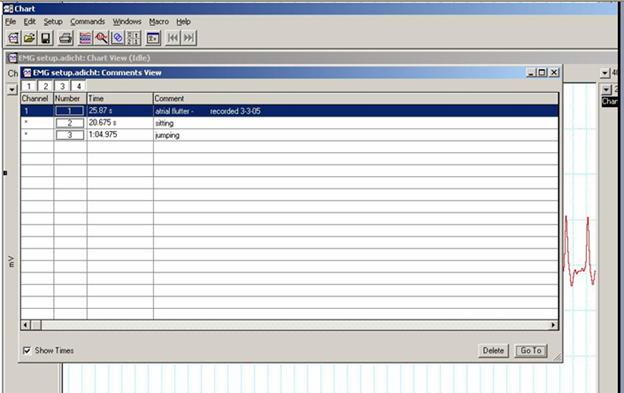Click the horizontal scrollbar thumb

point(36,325)
